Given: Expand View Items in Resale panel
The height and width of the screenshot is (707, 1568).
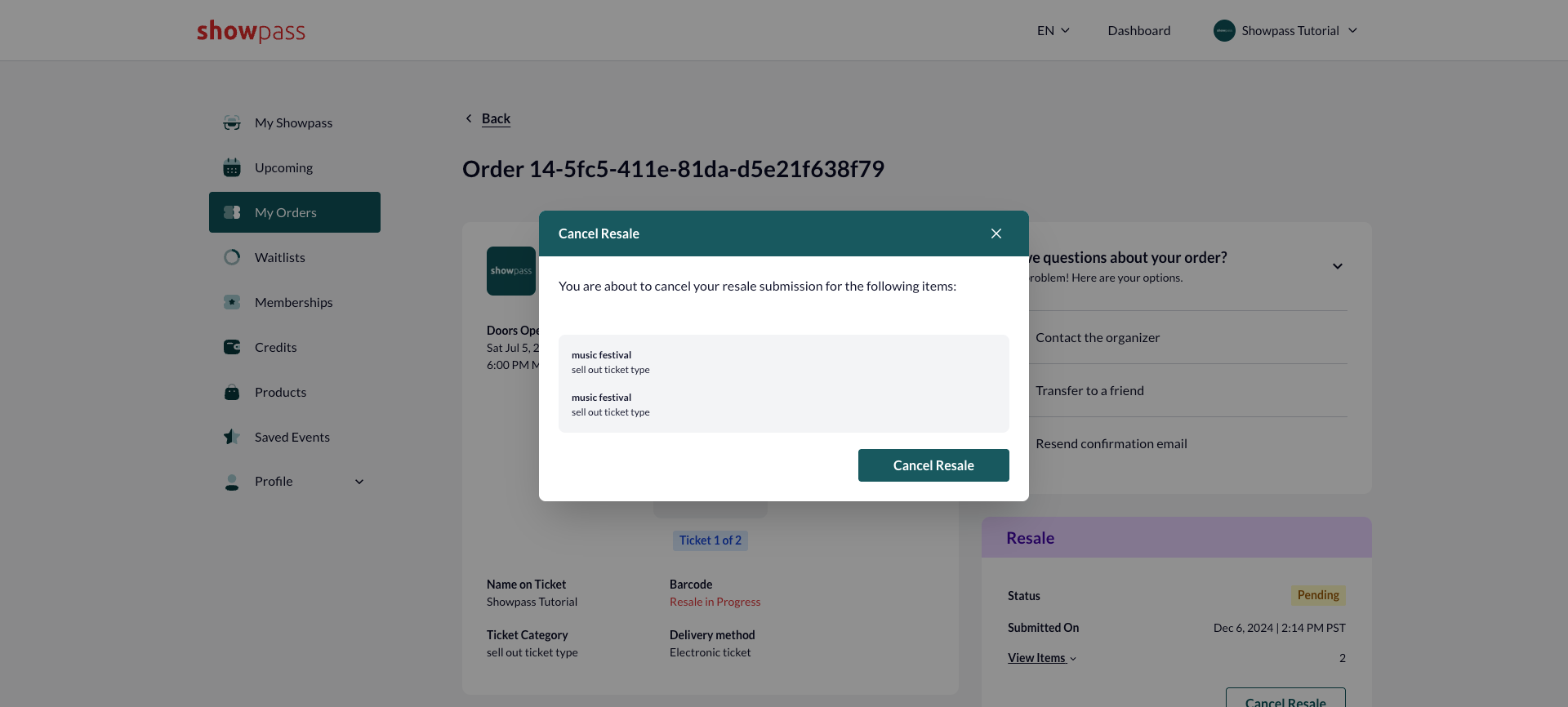Looking at the screenshot, I should pyautogui.click(x=1042, y=658).
